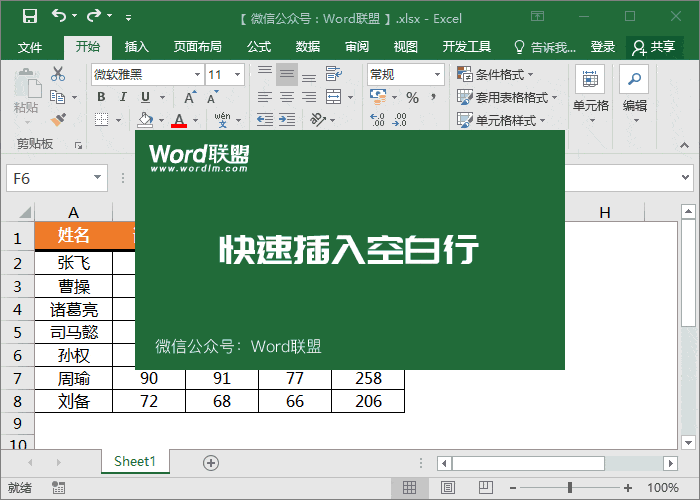Increase font size with the larger A
The image size is (700, 500).
190,97
